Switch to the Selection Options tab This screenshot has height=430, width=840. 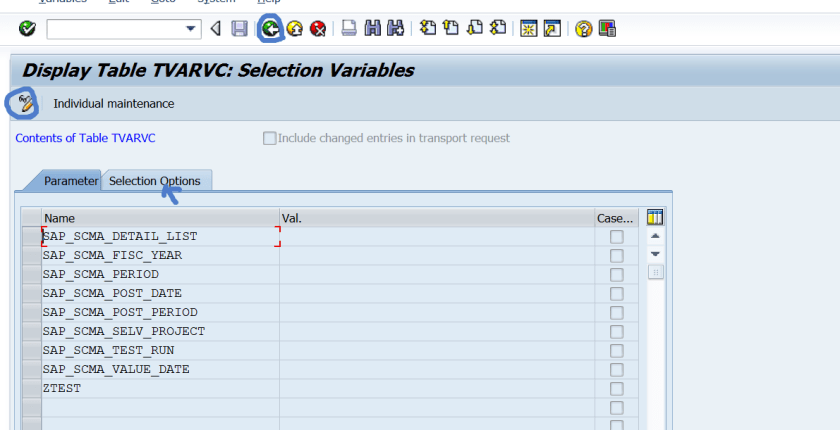155,181
